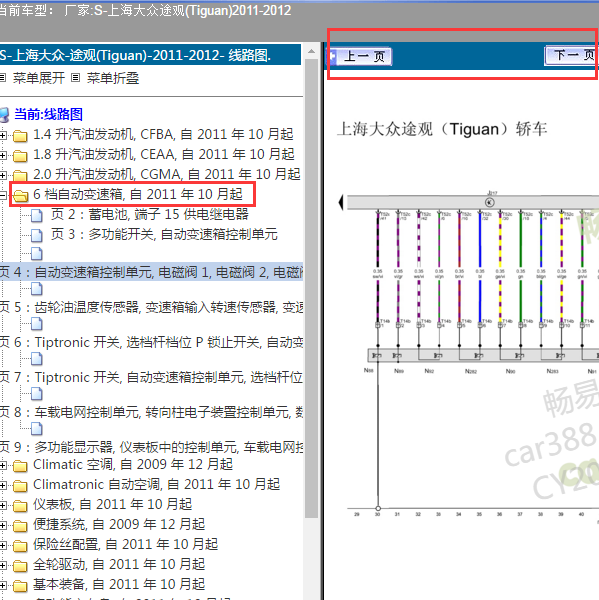The height and width of the screenshot is (600, 599).
Task: Click page icon above the 页 9 row
Action: 37,429
